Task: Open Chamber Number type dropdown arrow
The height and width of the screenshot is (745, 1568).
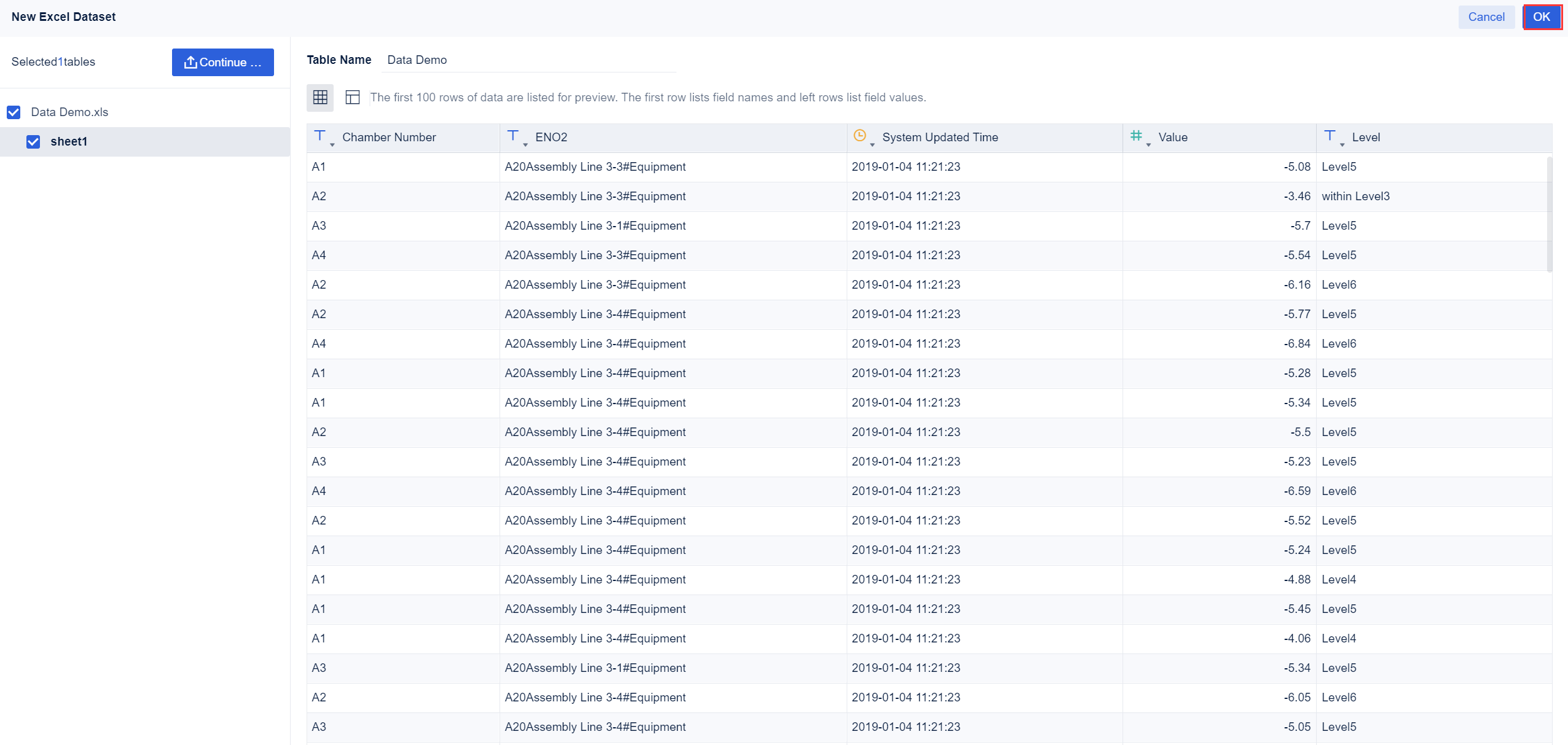Action: click(332, 145)
